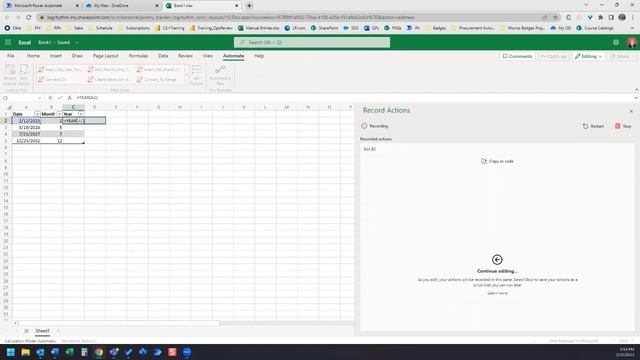
Task: Click the Restart recording icon
Action: tap(585, 126)
